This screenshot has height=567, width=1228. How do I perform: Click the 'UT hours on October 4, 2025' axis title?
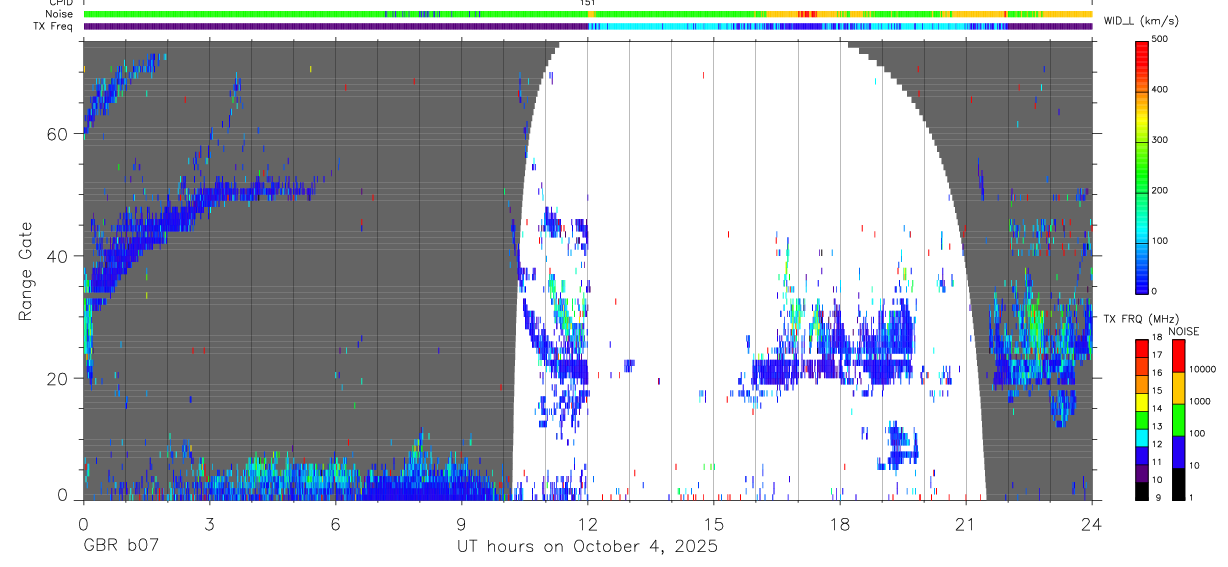point(587,547)
